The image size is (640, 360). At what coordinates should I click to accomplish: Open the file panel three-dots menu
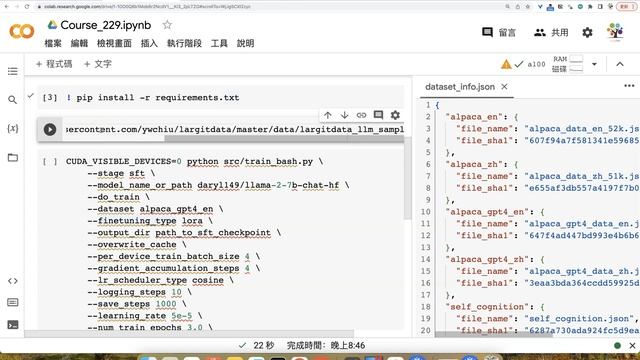point(629,86)
